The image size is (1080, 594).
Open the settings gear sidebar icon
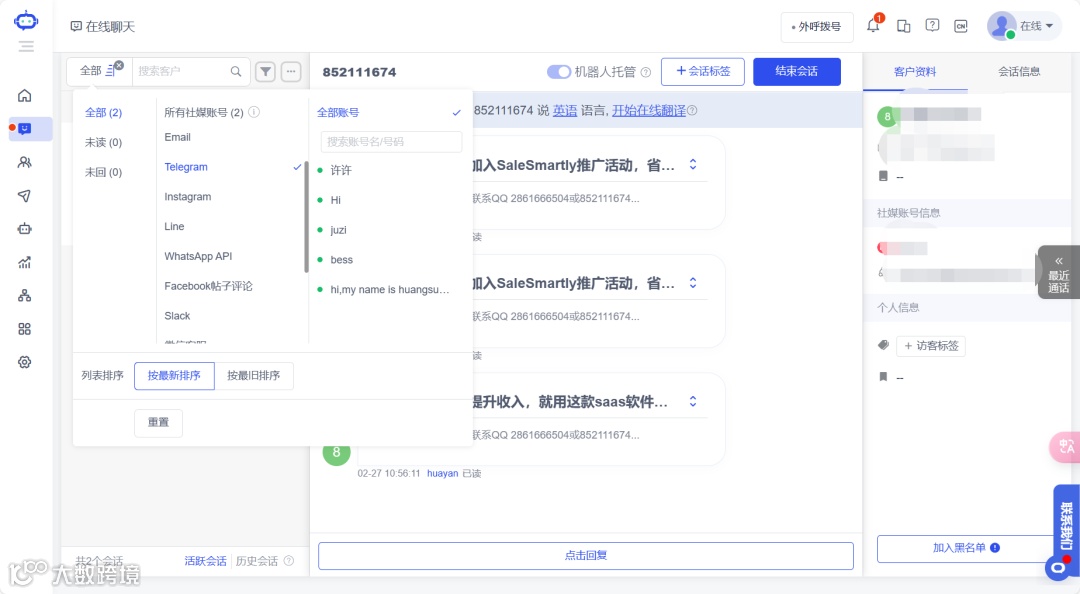[25, 362]
